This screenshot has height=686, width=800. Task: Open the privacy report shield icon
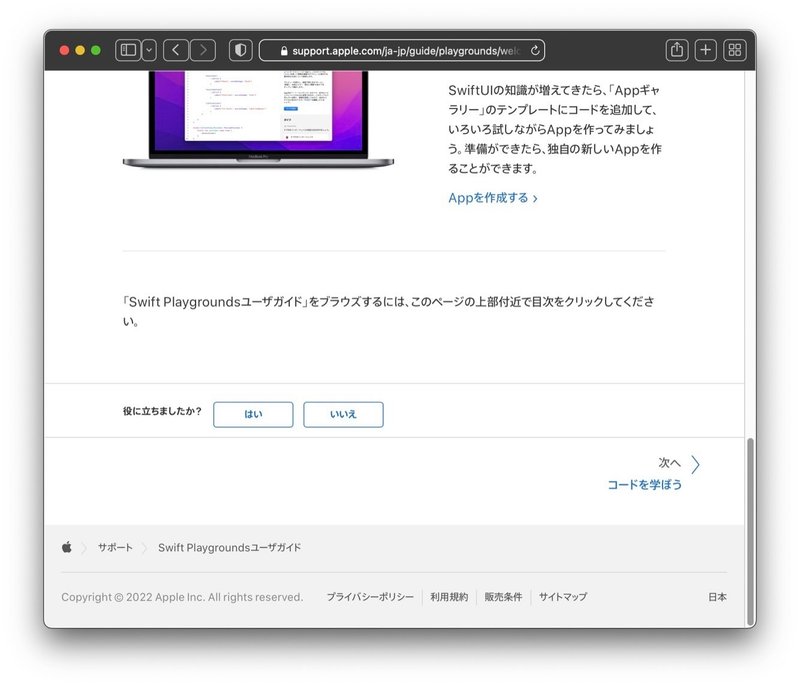pos(240,50)
